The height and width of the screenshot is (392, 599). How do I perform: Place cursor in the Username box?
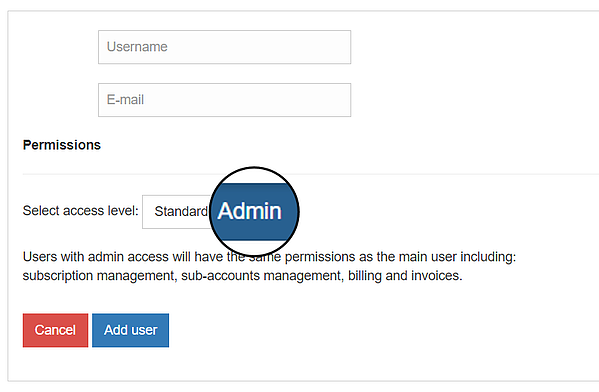coord(224,47)
